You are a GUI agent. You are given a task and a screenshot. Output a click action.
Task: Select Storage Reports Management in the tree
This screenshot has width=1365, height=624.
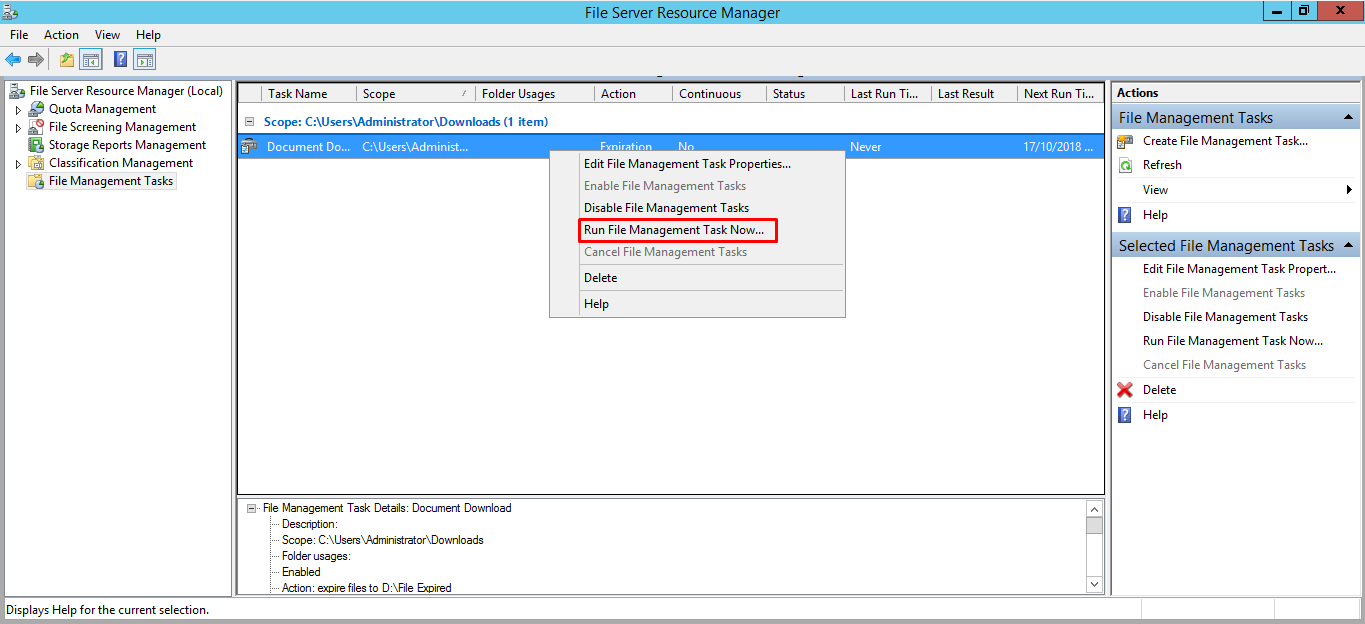[x=128, y=145]
